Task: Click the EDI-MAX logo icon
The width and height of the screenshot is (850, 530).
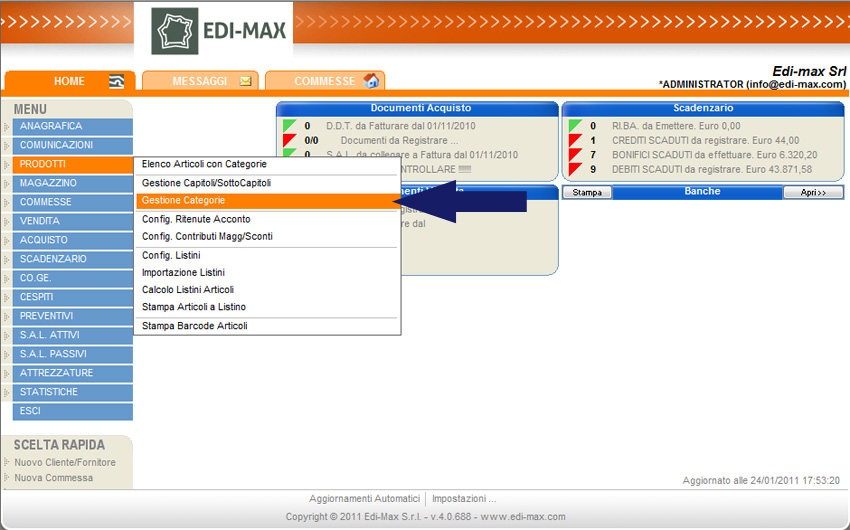Action: 175,30
